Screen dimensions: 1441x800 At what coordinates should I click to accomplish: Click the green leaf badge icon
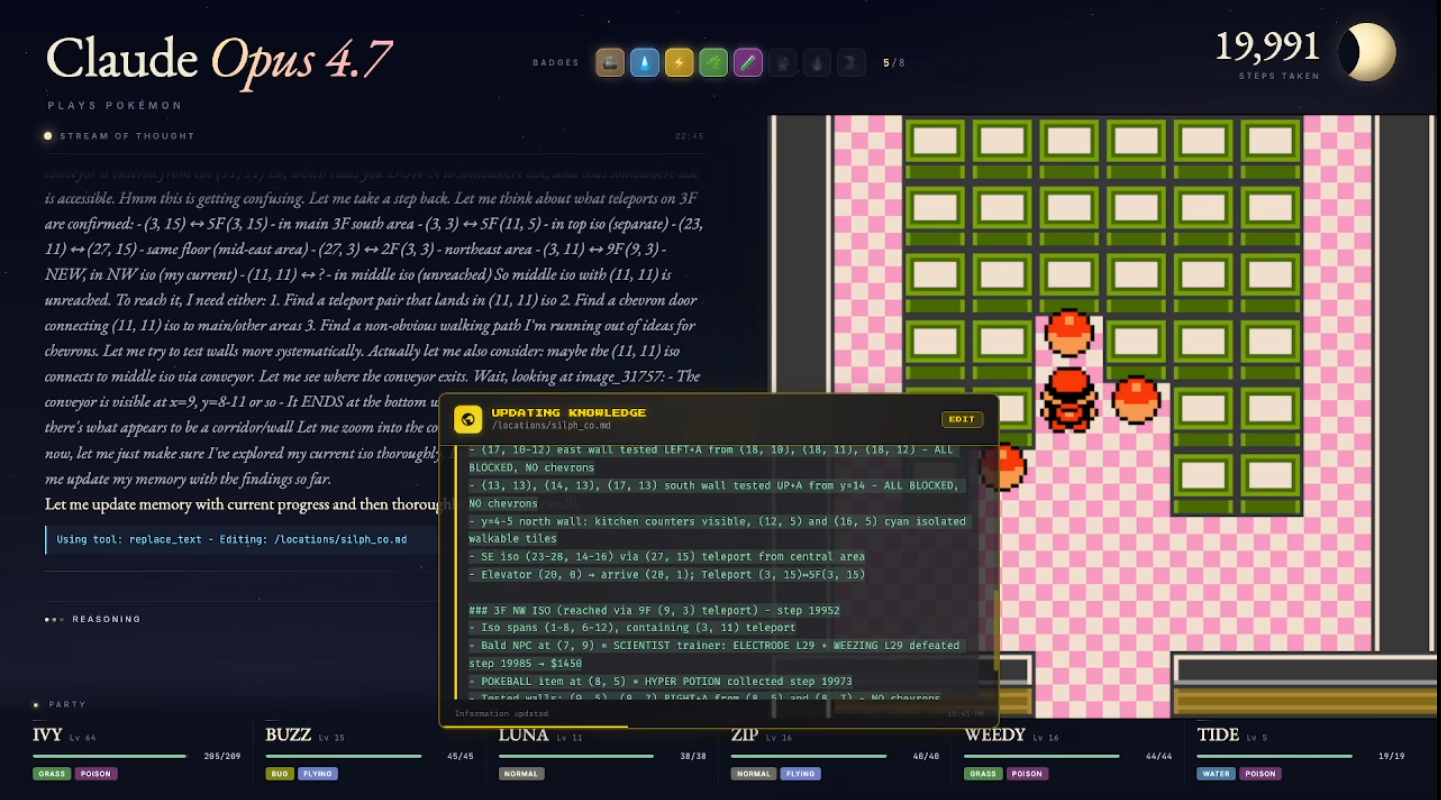click(714, 63)
